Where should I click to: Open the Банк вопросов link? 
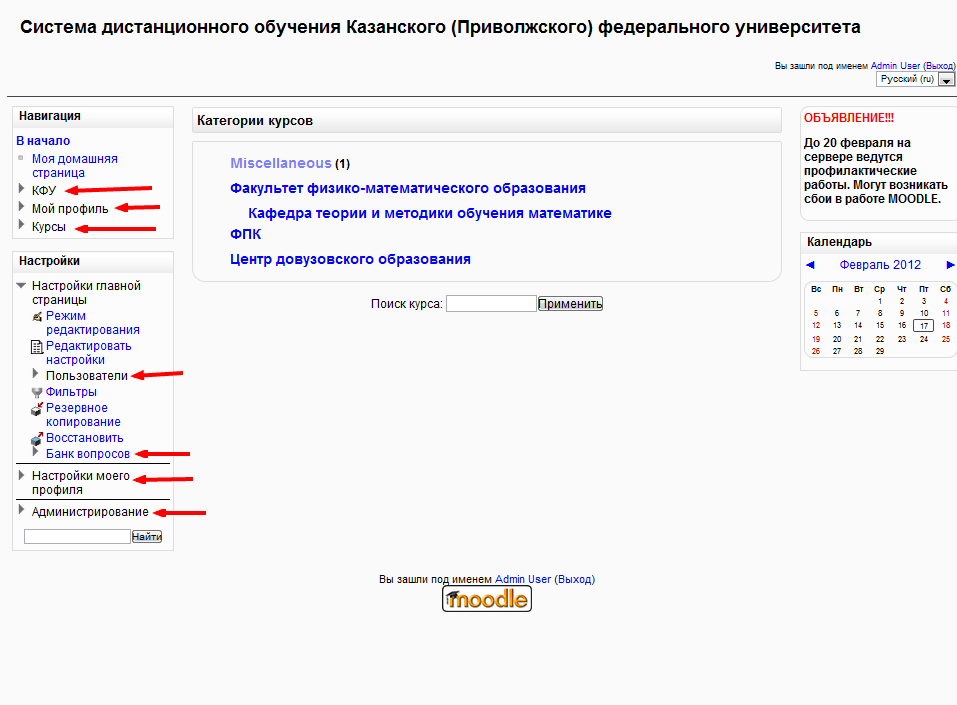88,454
